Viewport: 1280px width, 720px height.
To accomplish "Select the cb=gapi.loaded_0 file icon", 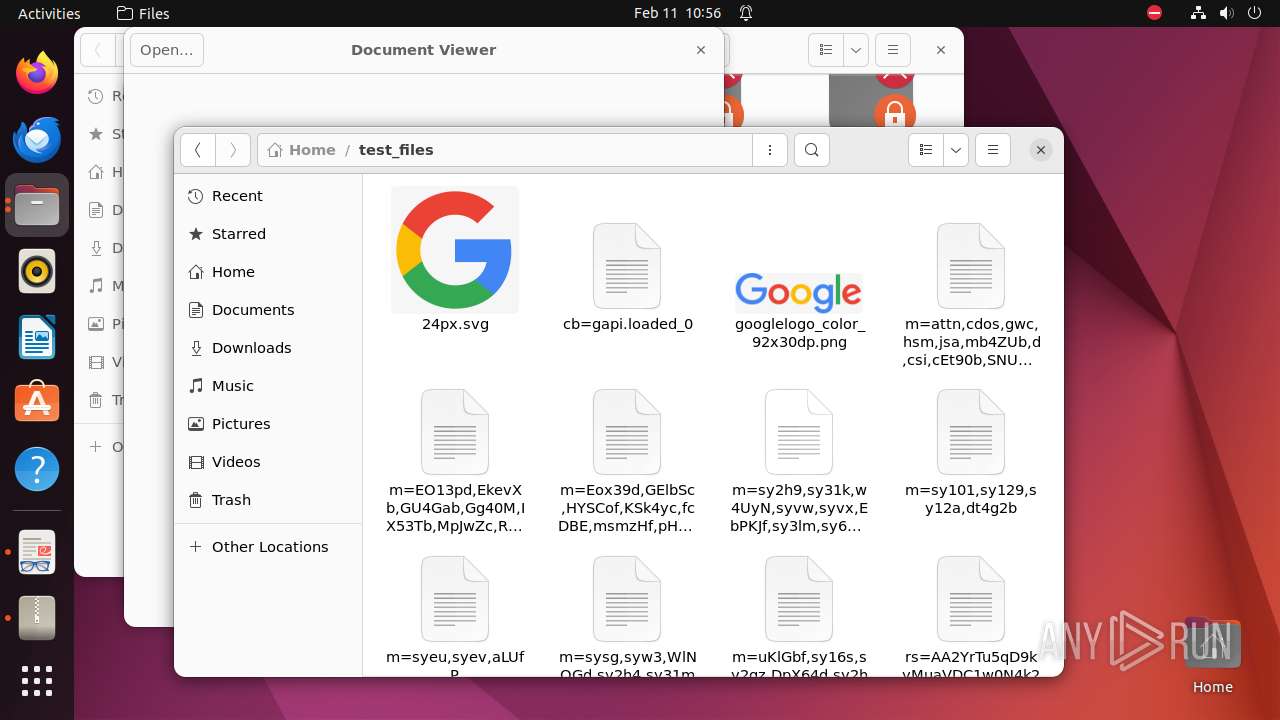I will (x=627, y=266).
